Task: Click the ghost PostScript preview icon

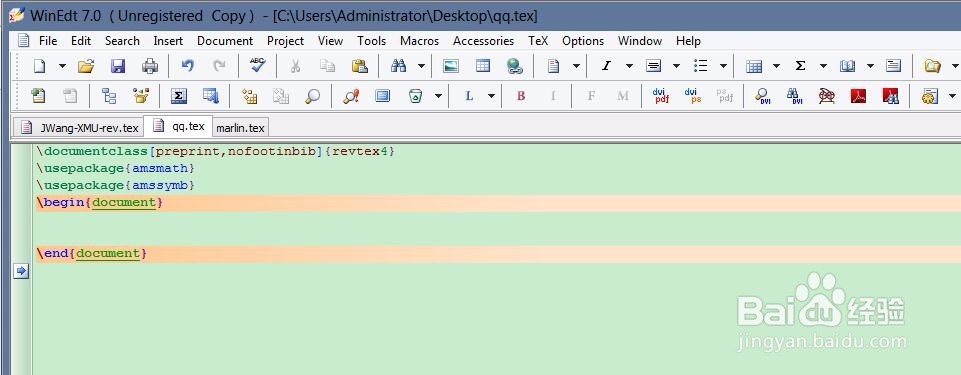Action: pos(827,96)
